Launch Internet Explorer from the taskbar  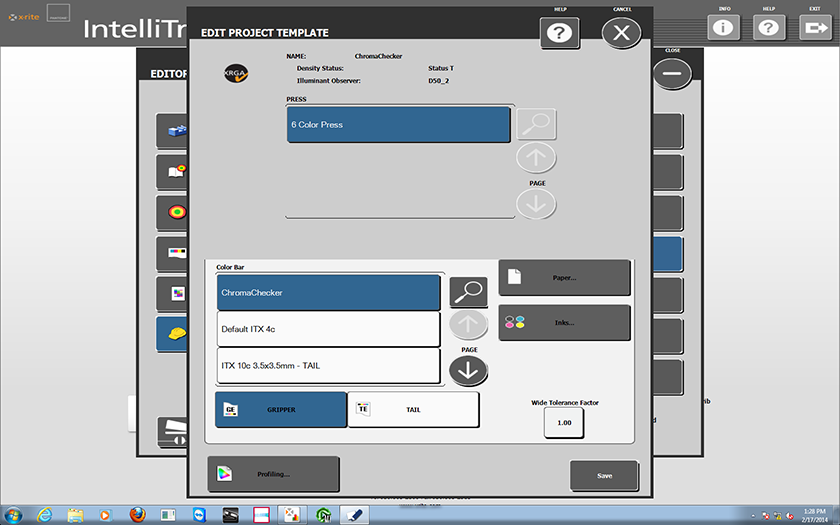(45, 515)
